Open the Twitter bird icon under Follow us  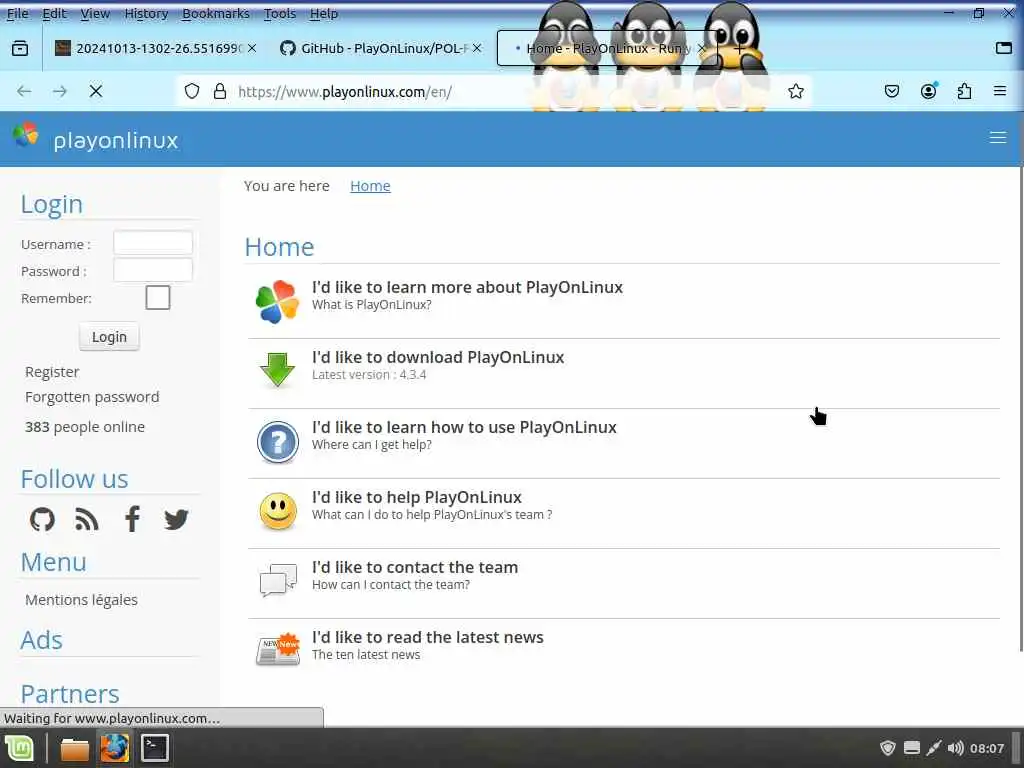point(176,520)
